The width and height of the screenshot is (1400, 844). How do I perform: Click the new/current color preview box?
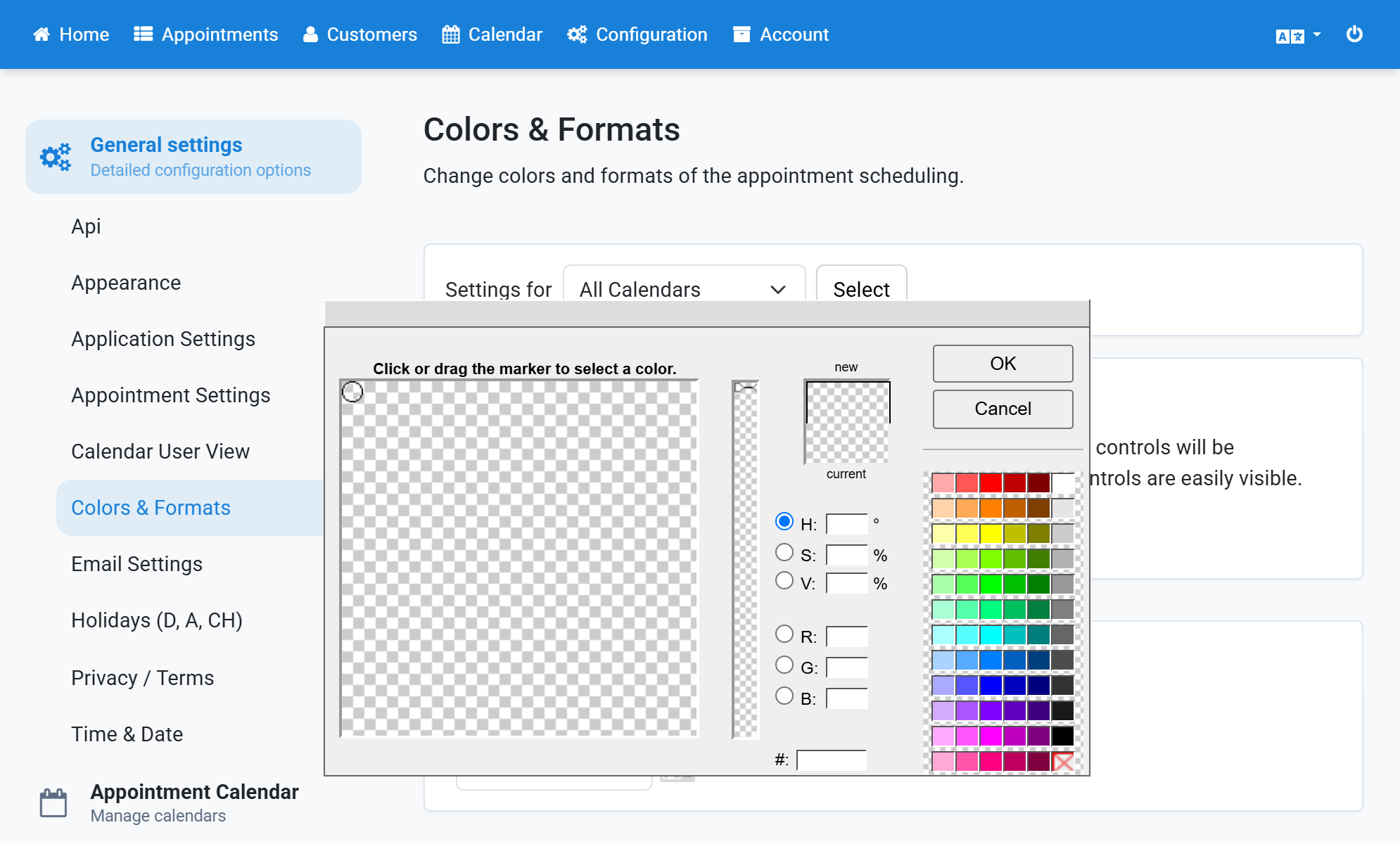click(848, 422)
